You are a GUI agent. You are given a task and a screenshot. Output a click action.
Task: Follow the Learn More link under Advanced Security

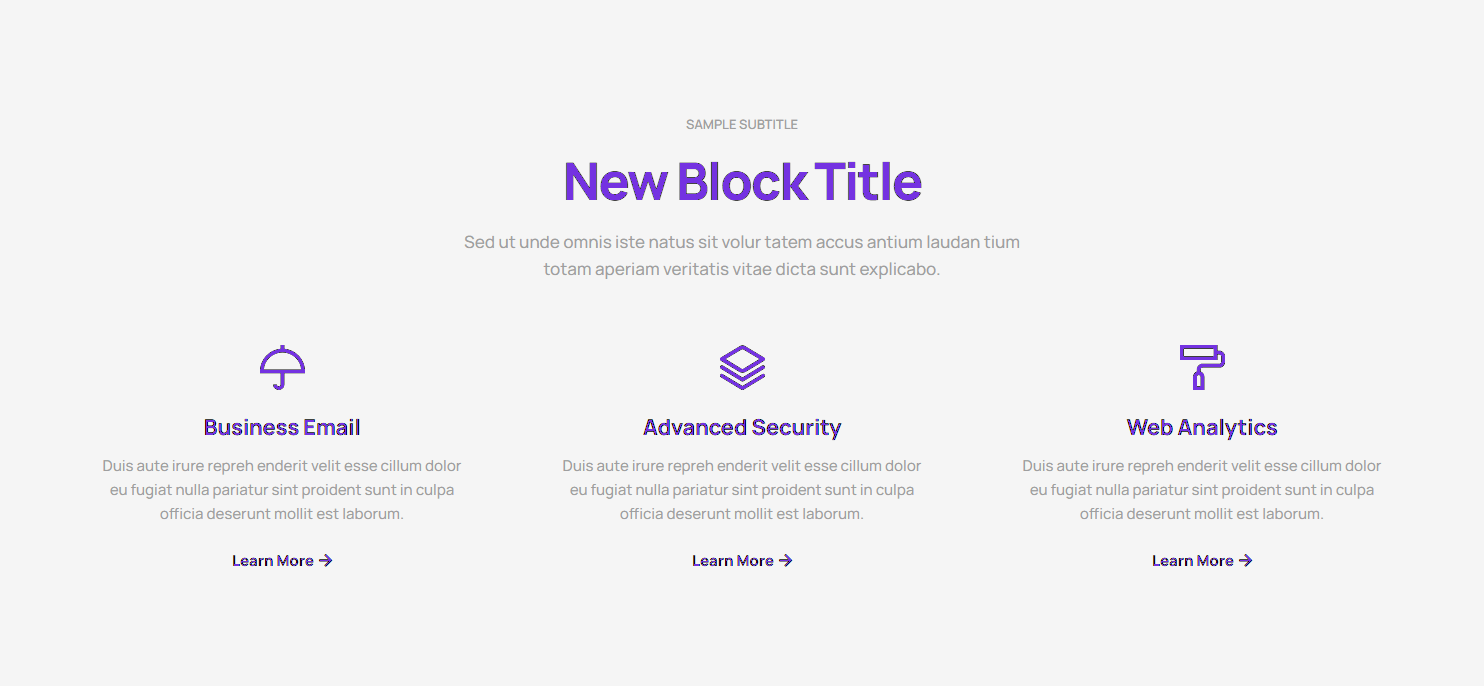733,561
